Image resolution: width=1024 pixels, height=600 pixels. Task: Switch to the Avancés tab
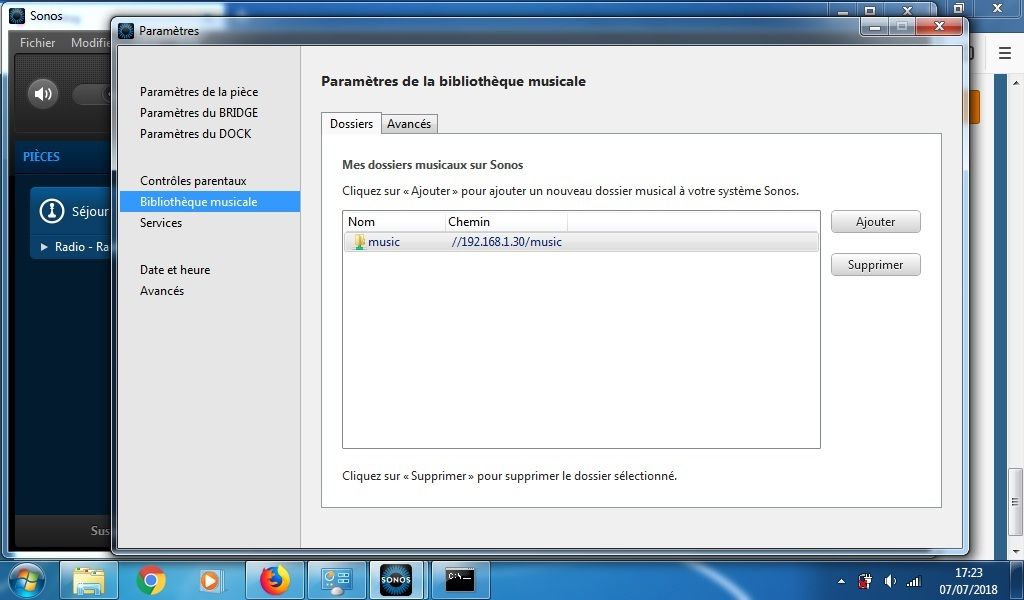pos(409,124)
